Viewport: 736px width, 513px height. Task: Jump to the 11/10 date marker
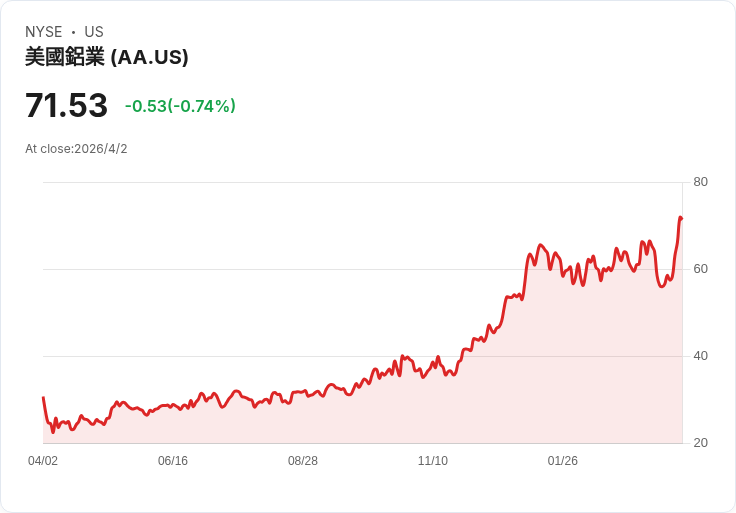[x=433, y=461]
